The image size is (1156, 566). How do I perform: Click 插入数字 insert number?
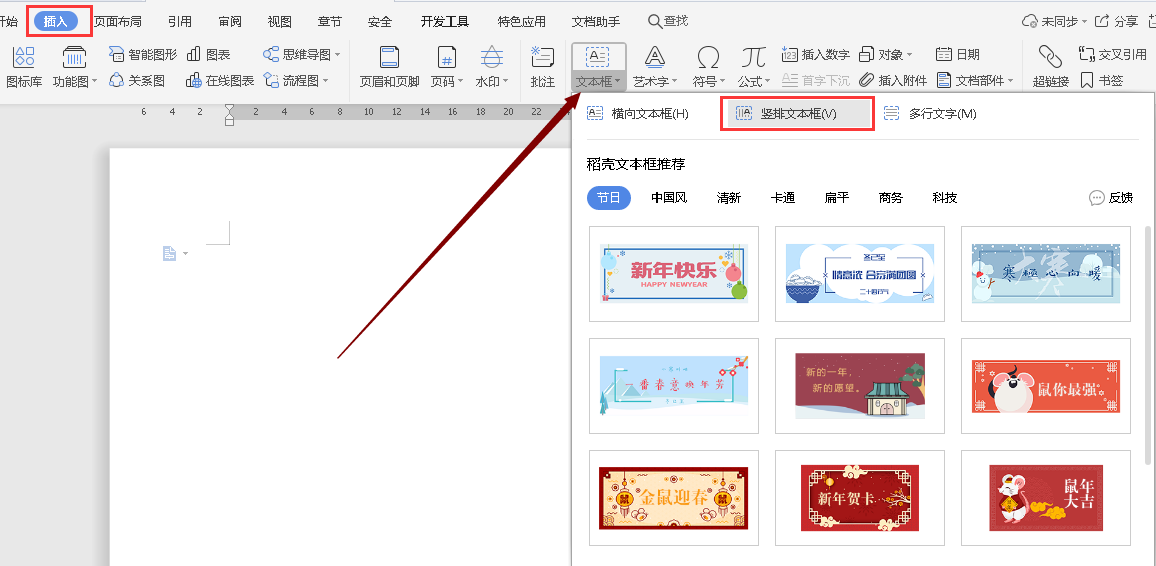pos(815,55)
